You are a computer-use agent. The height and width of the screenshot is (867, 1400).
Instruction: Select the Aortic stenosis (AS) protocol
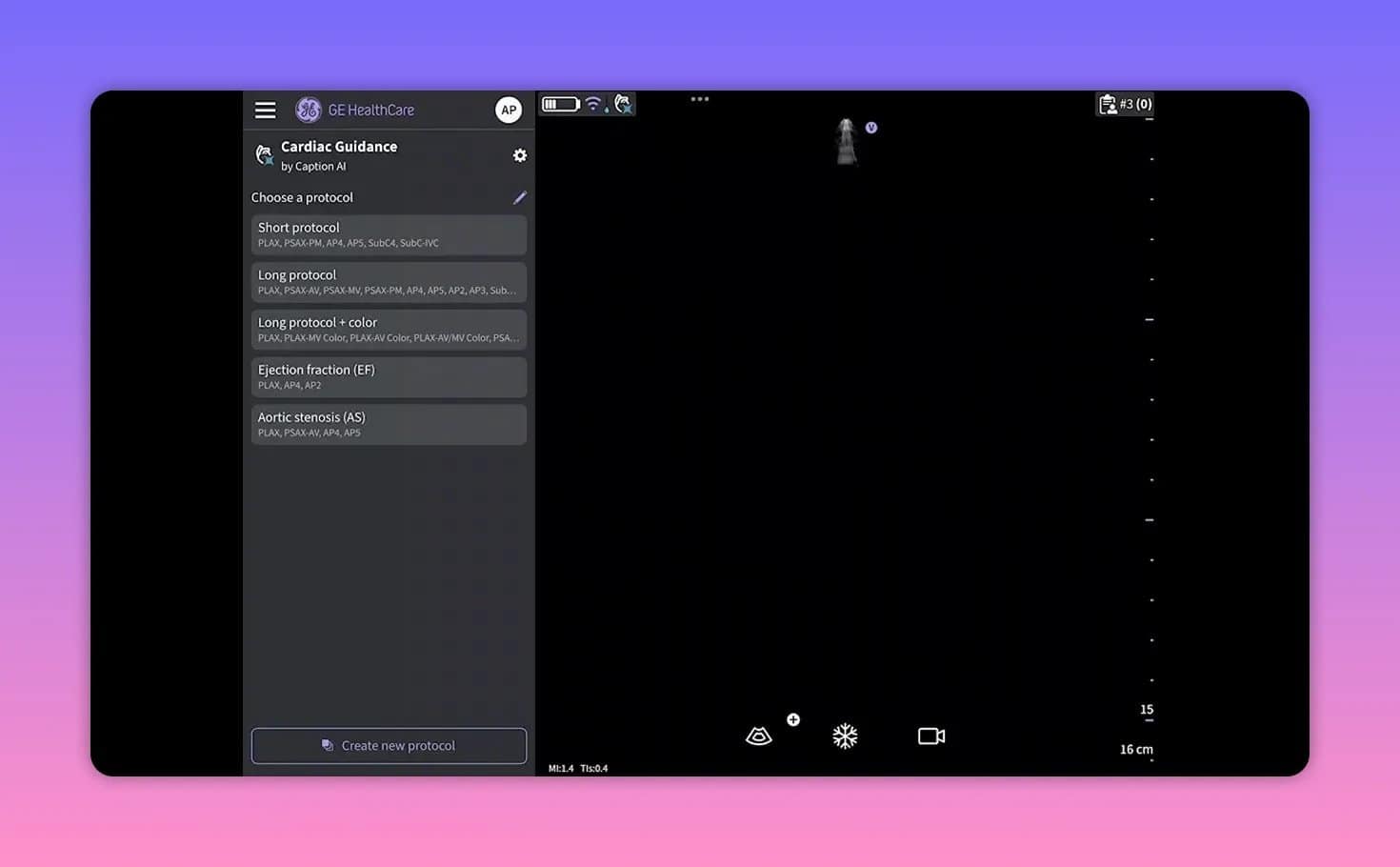pyautogui.click(x=389, y=425)
